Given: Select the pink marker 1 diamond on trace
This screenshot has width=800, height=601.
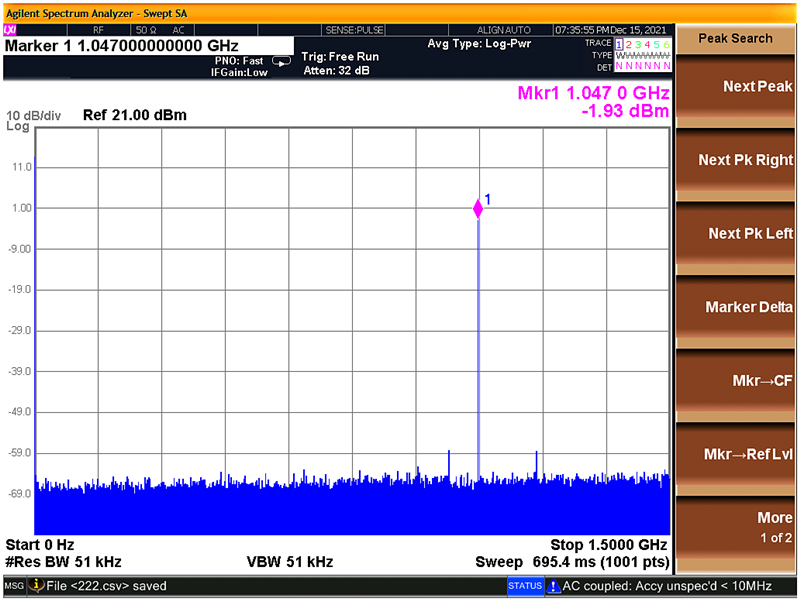Looking at the screenshot, I should click(478, 209).
